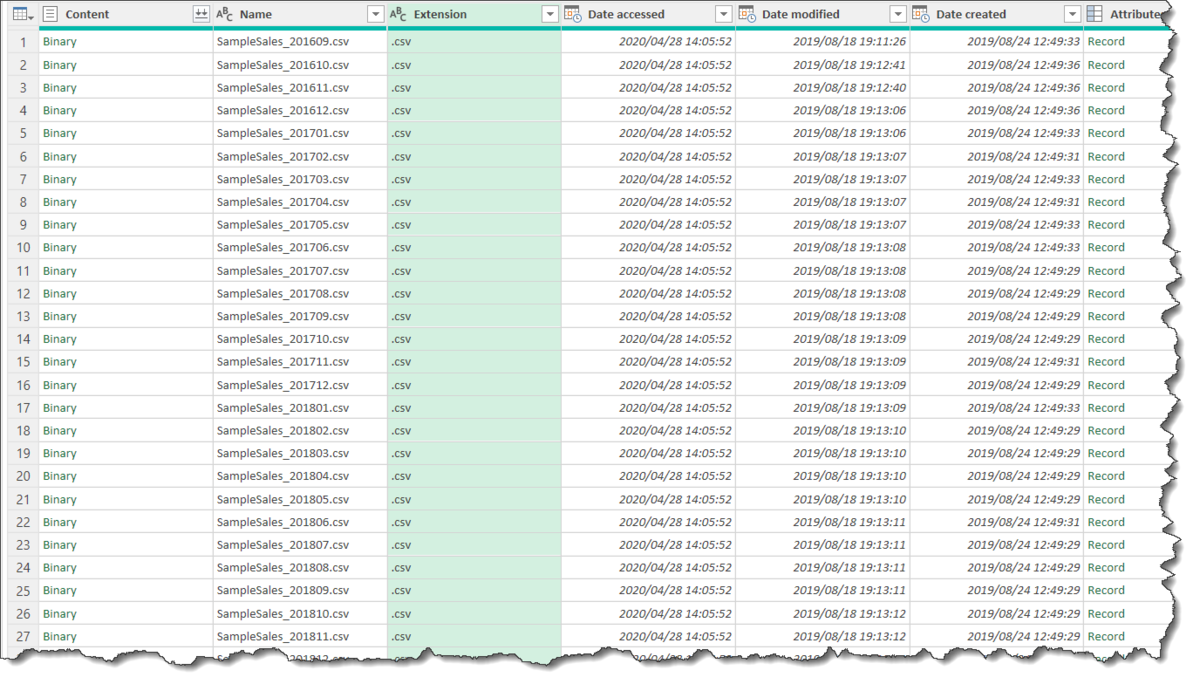The width and height of the screenshot is (1200, 684).
Task: Select the SampleSales_201710.csv name cell
Action: [x=300, y=339]
